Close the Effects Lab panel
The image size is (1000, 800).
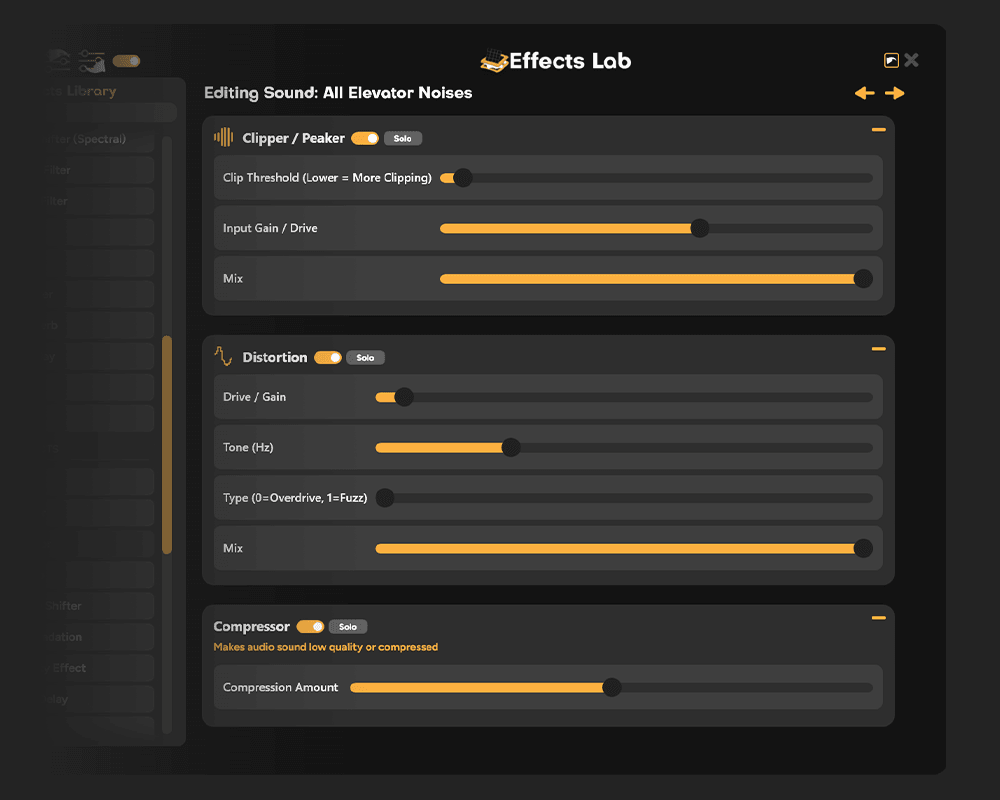911,60
